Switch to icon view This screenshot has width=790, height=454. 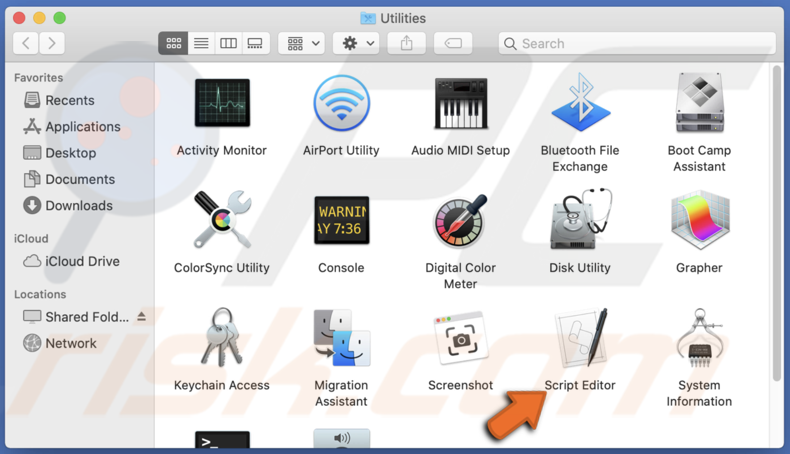[173, 43]
